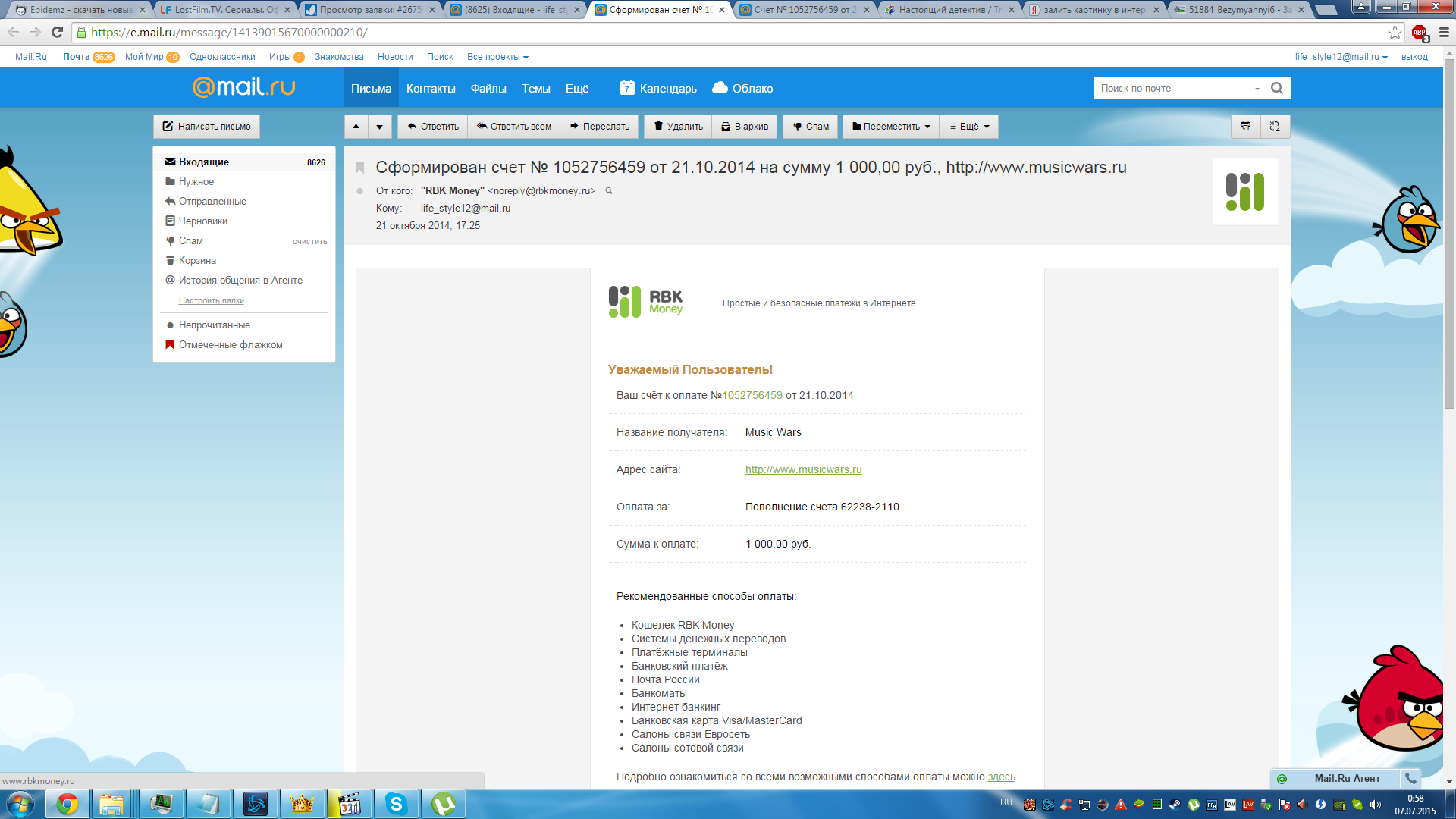Click magnifier next to sender address
Viewport: 1456px width, 819px height.
click(608, 191)
